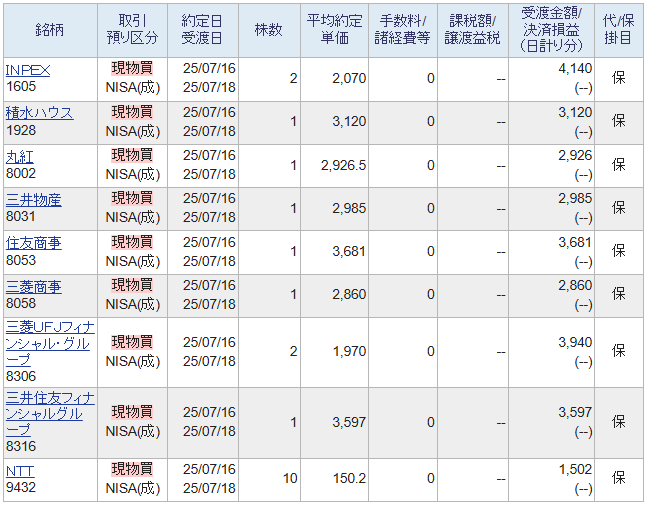Select the 銘柄 column header

pos(50,30)
